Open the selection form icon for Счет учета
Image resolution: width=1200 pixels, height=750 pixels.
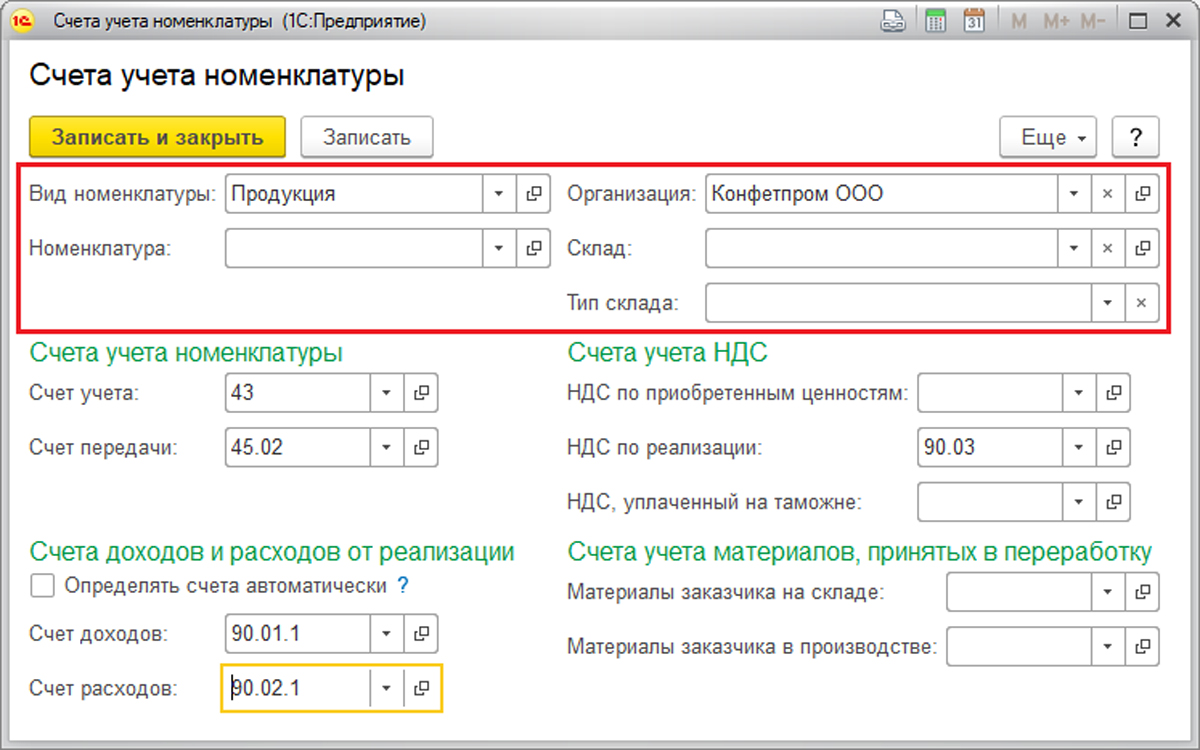(x=420, y=393)
